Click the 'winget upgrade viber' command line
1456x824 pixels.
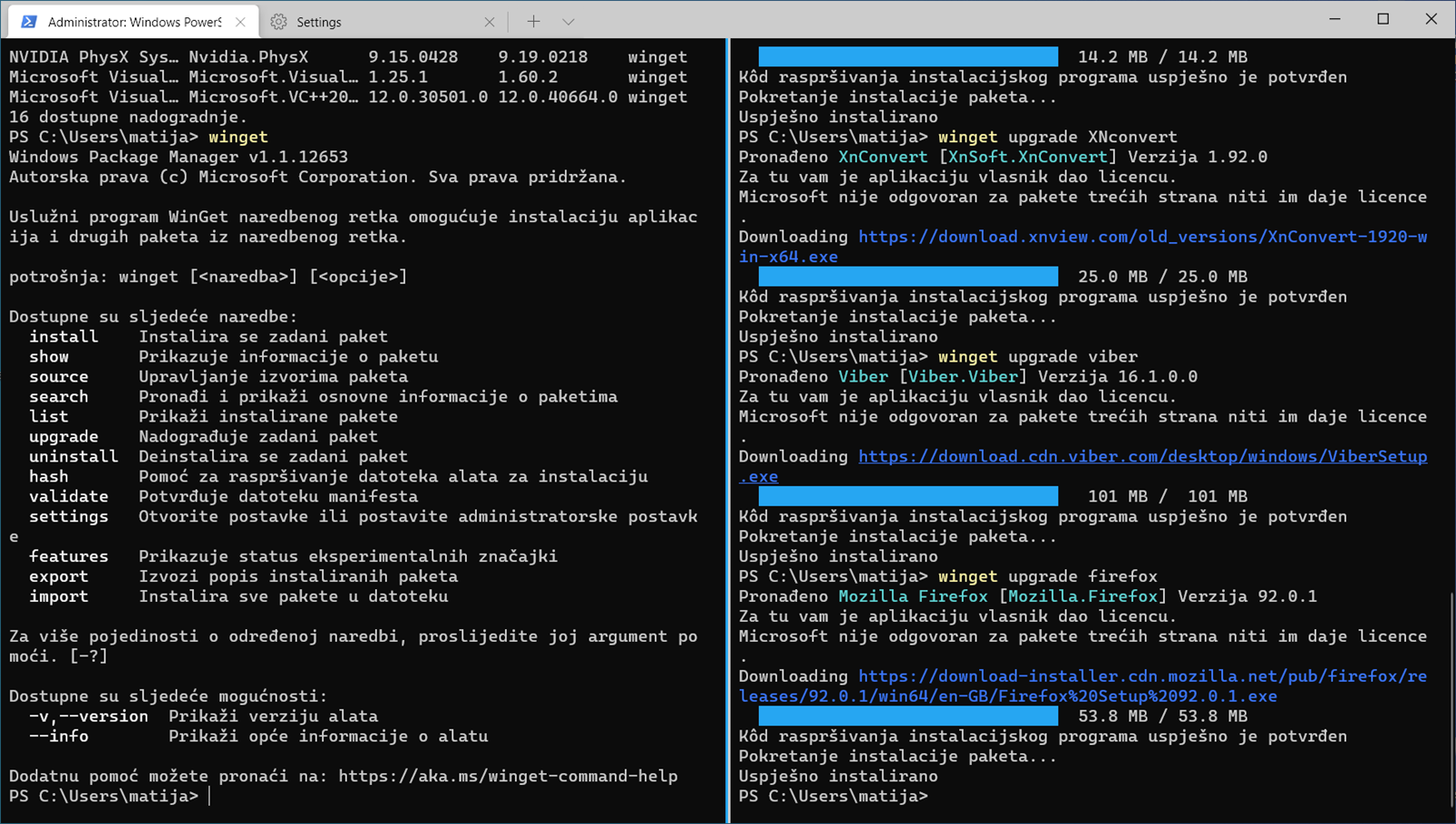pyautogui.click(x=1038, y=356)
